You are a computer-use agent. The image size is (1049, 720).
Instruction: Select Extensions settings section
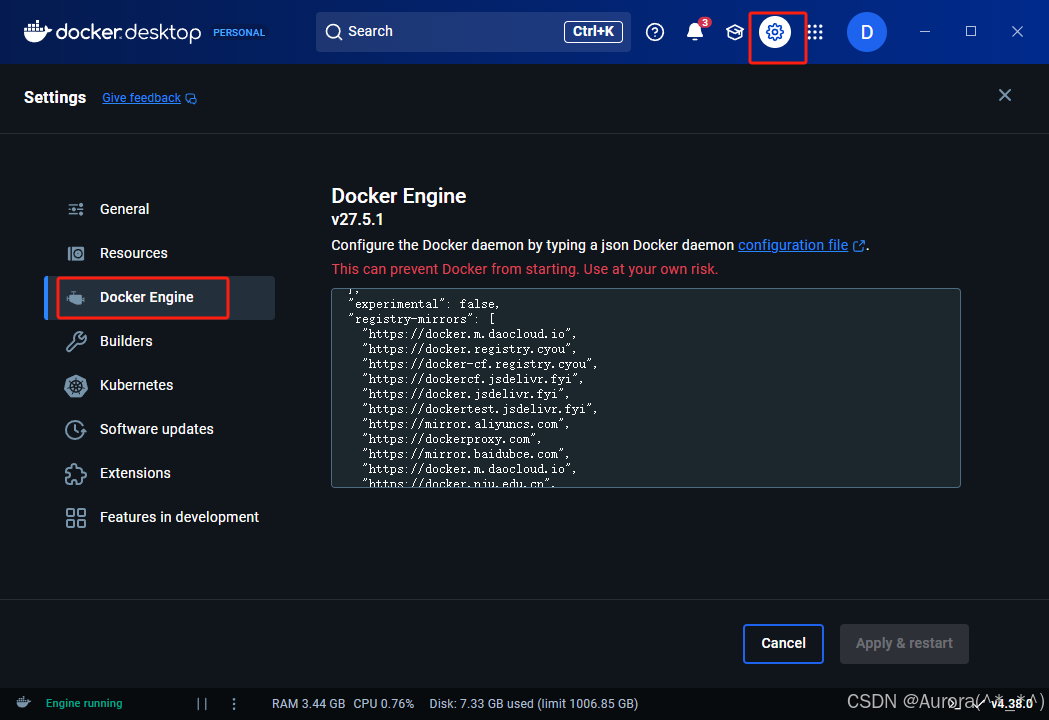pos(160,473)
